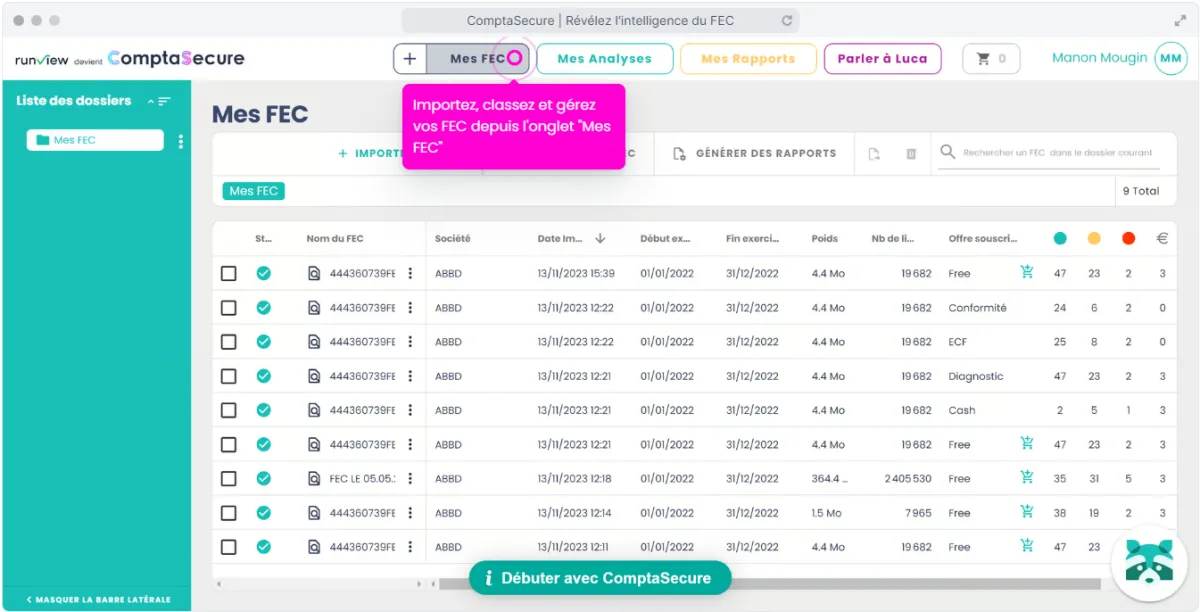The image size is (1200, 612).
Task: Open the Parler à Luca tab
Action: coord(882,59)
